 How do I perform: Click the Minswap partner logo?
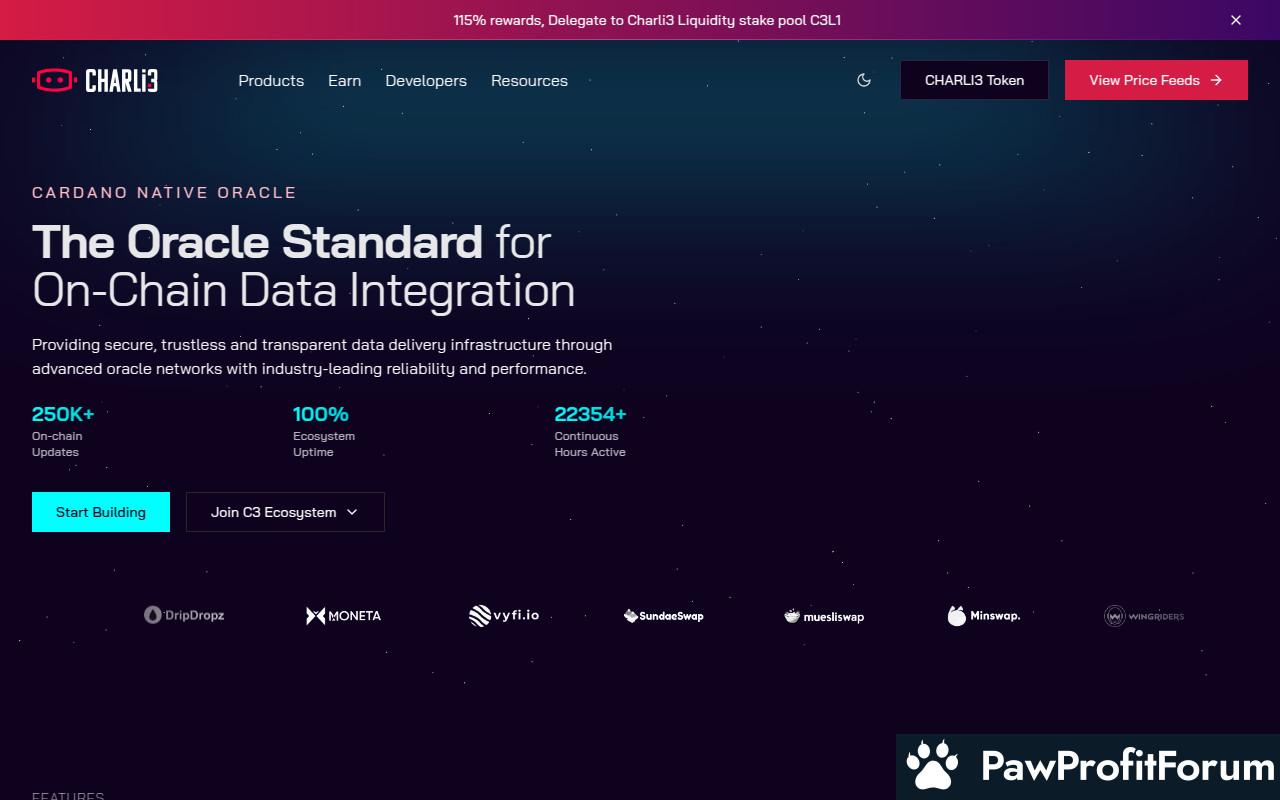[984, 616]
